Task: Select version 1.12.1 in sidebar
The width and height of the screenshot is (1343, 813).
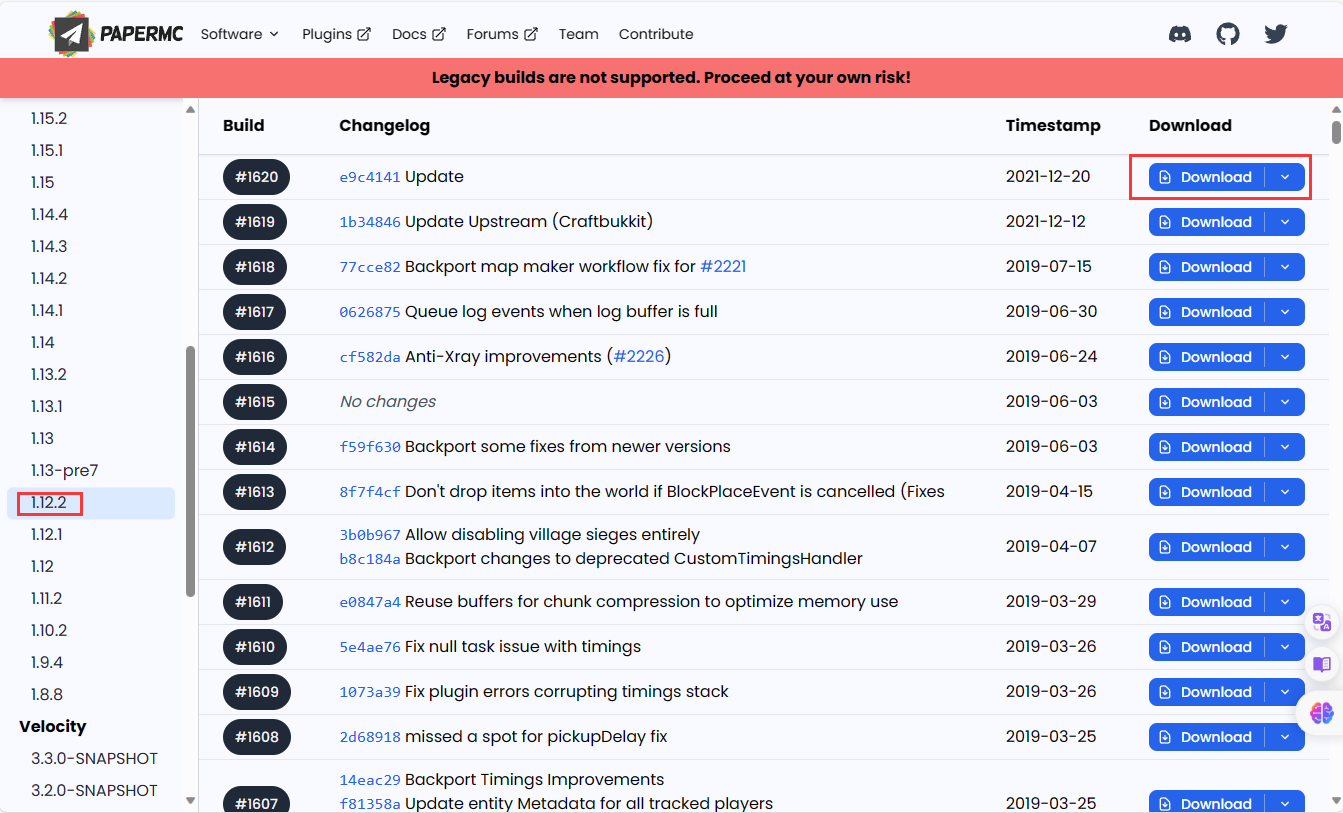Action: (91, 534)
